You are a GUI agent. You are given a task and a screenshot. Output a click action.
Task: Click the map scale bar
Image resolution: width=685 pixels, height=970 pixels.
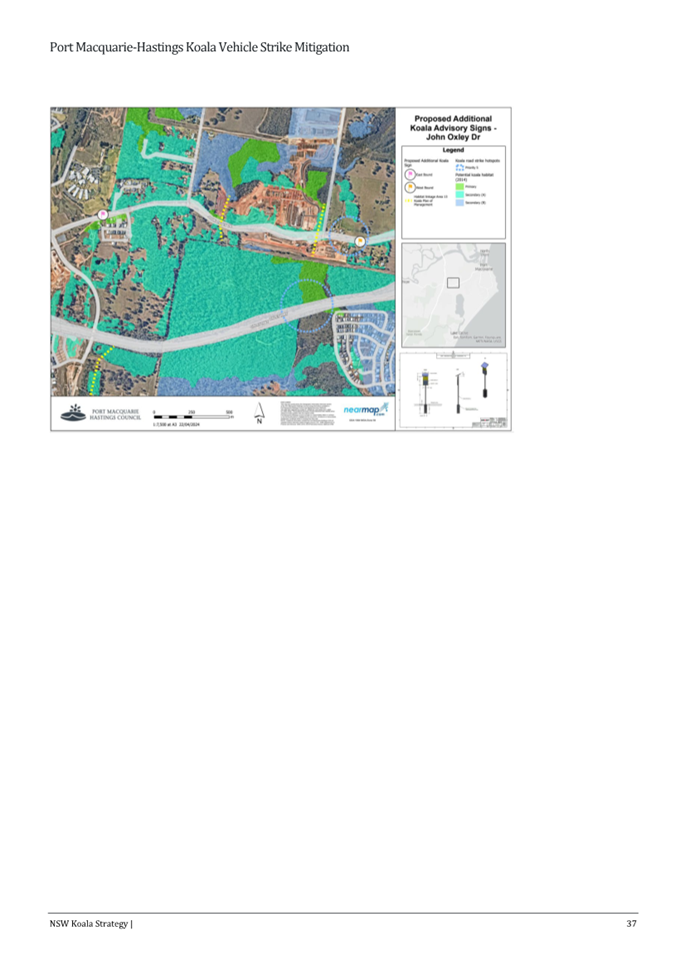click(x=193, y=417)
